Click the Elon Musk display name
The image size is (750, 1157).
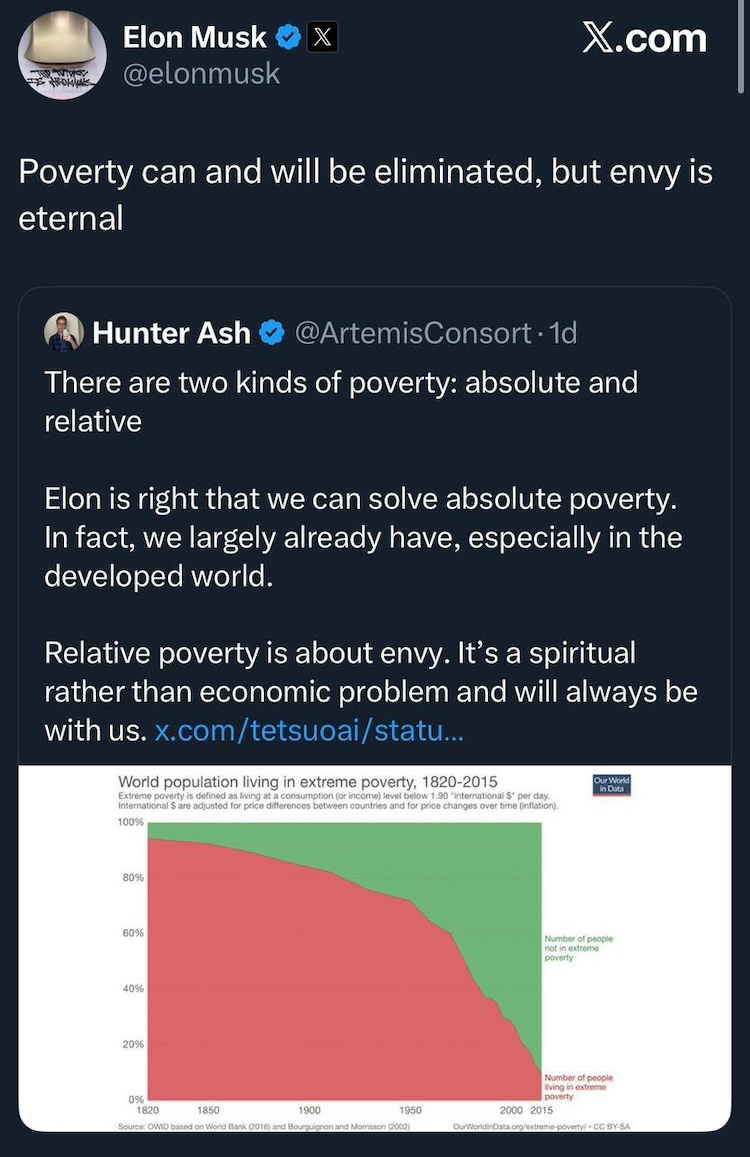(x=197, y=37)
